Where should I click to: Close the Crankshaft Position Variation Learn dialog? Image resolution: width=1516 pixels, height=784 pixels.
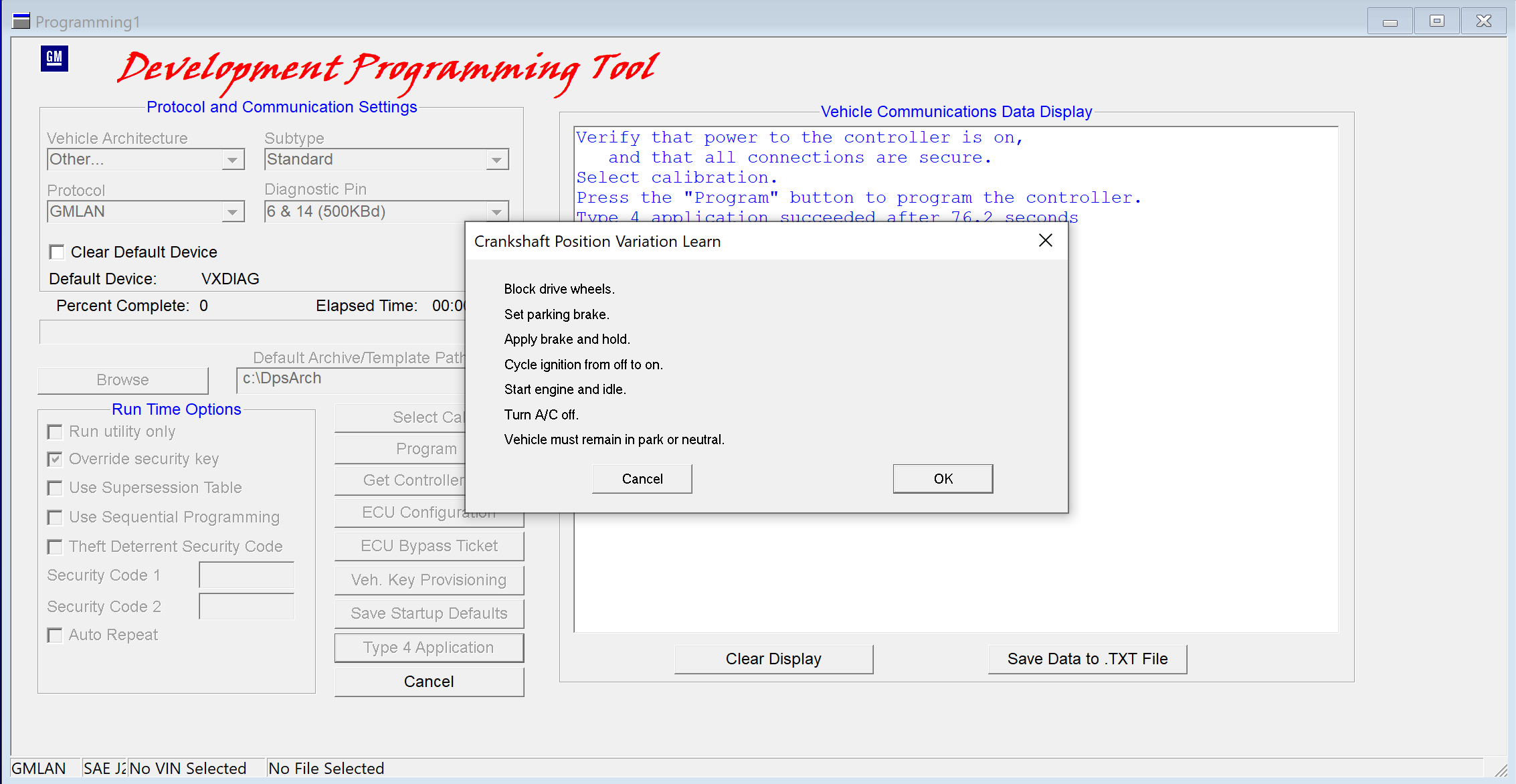(x=1045, y=241)
